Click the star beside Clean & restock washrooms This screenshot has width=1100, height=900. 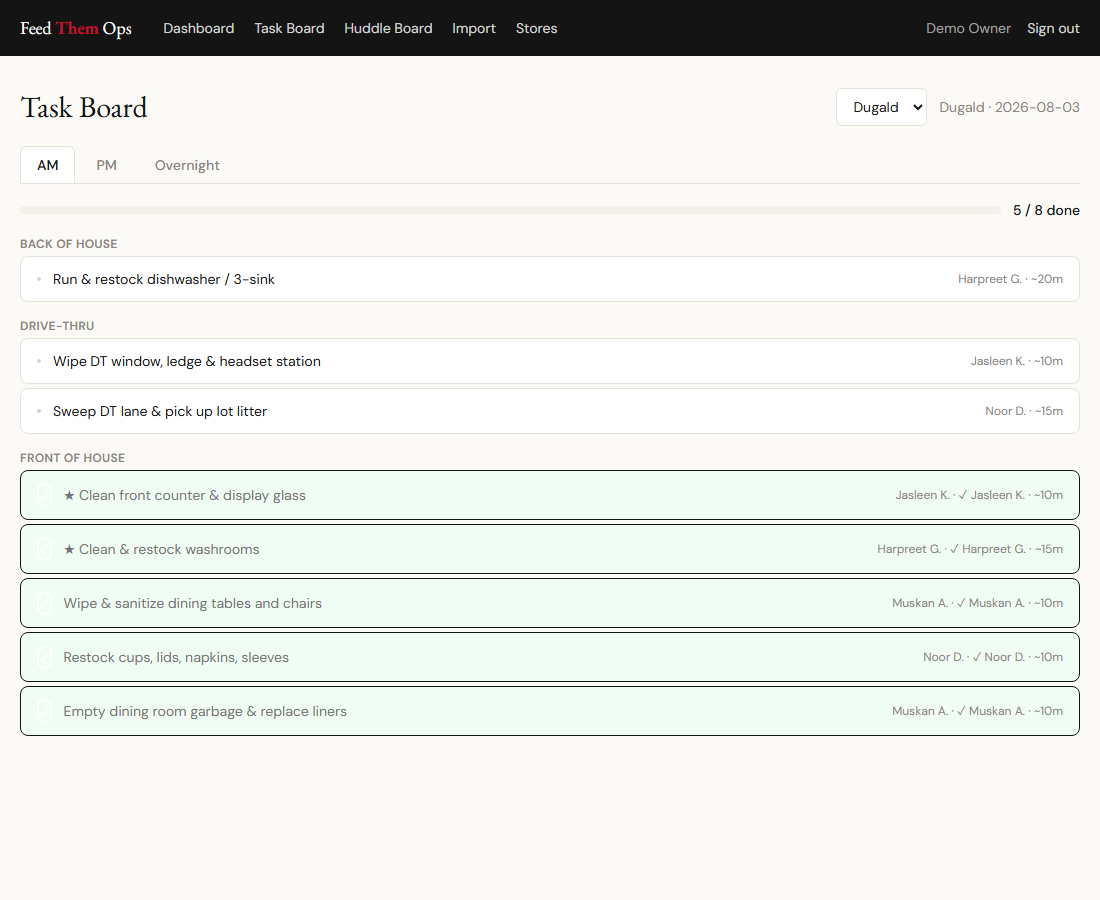pos(69,549)
